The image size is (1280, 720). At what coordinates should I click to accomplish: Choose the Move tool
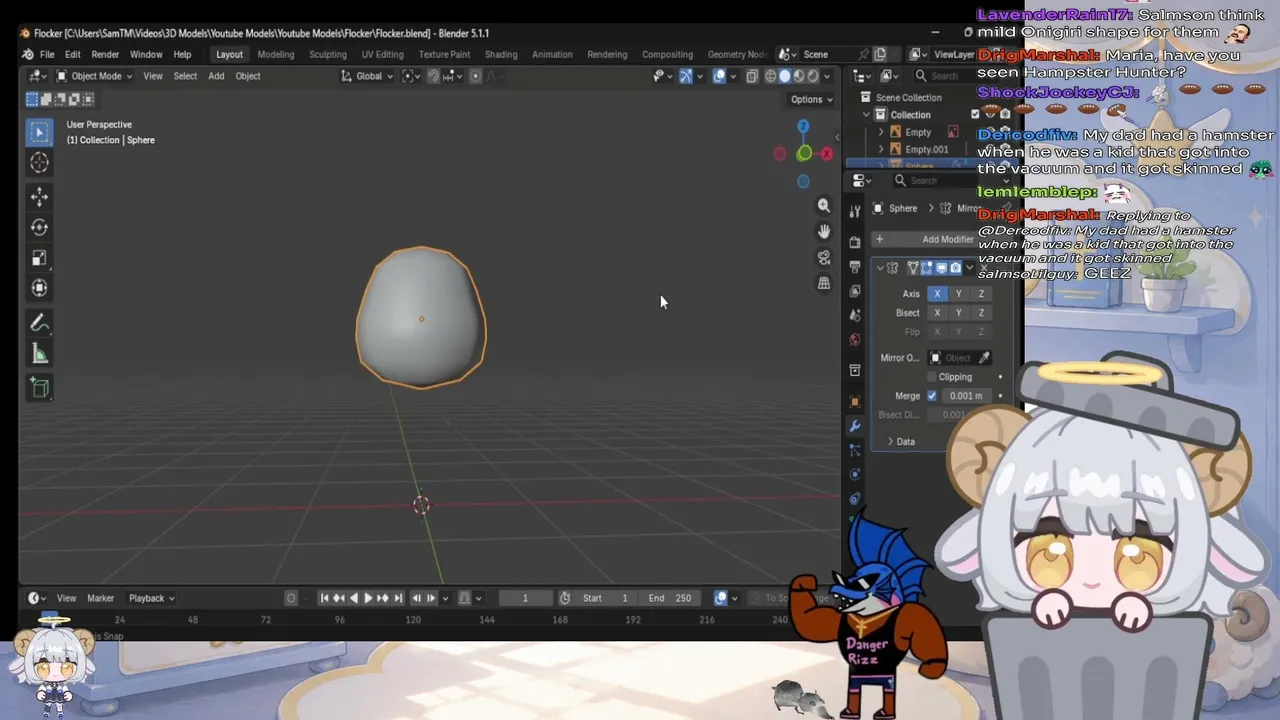39,197
